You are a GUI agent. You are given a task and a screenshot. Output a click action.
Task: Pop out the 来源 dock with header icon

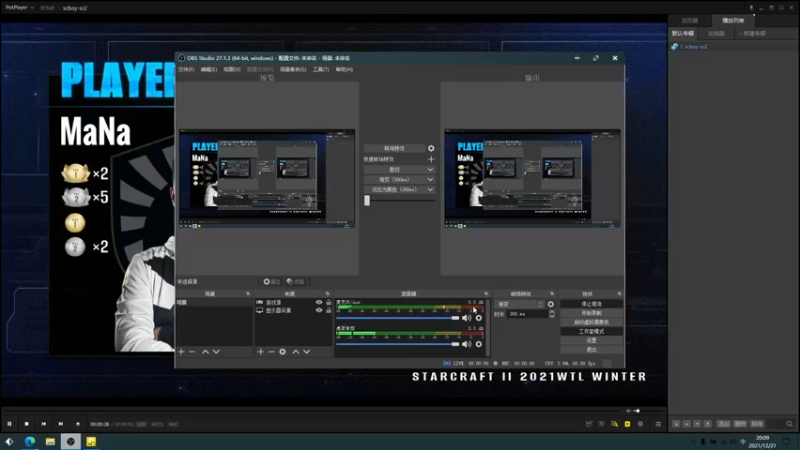click(328, 294)
